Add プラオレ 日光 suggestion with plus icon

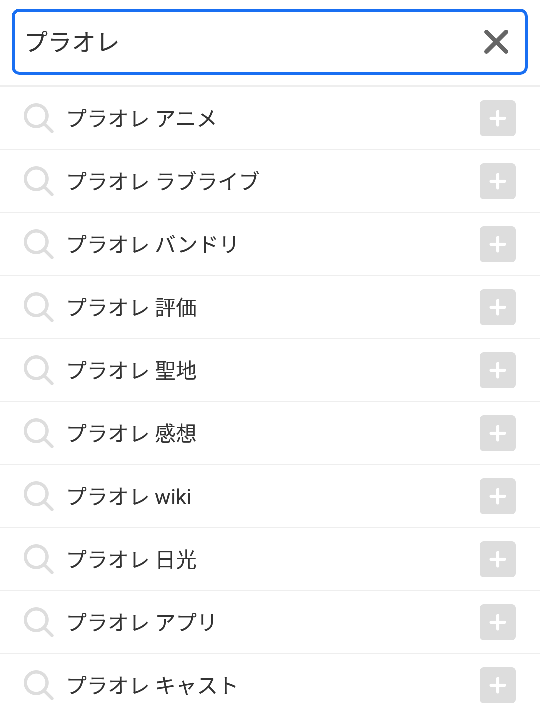coord(498,559)
